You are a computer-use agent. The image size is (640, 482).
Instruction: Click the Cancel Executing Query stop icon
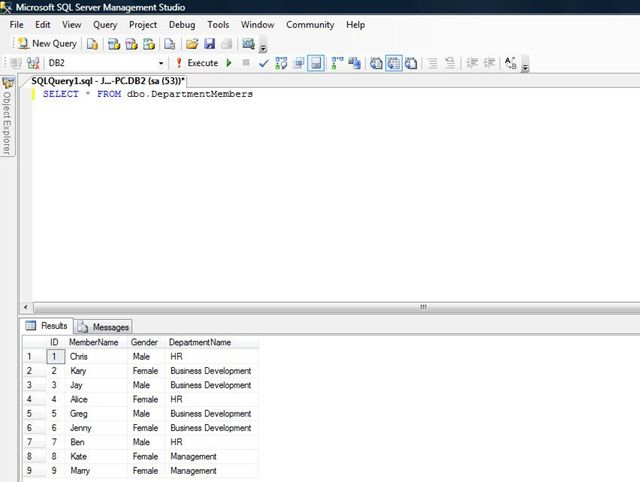[x=246, y=63]
